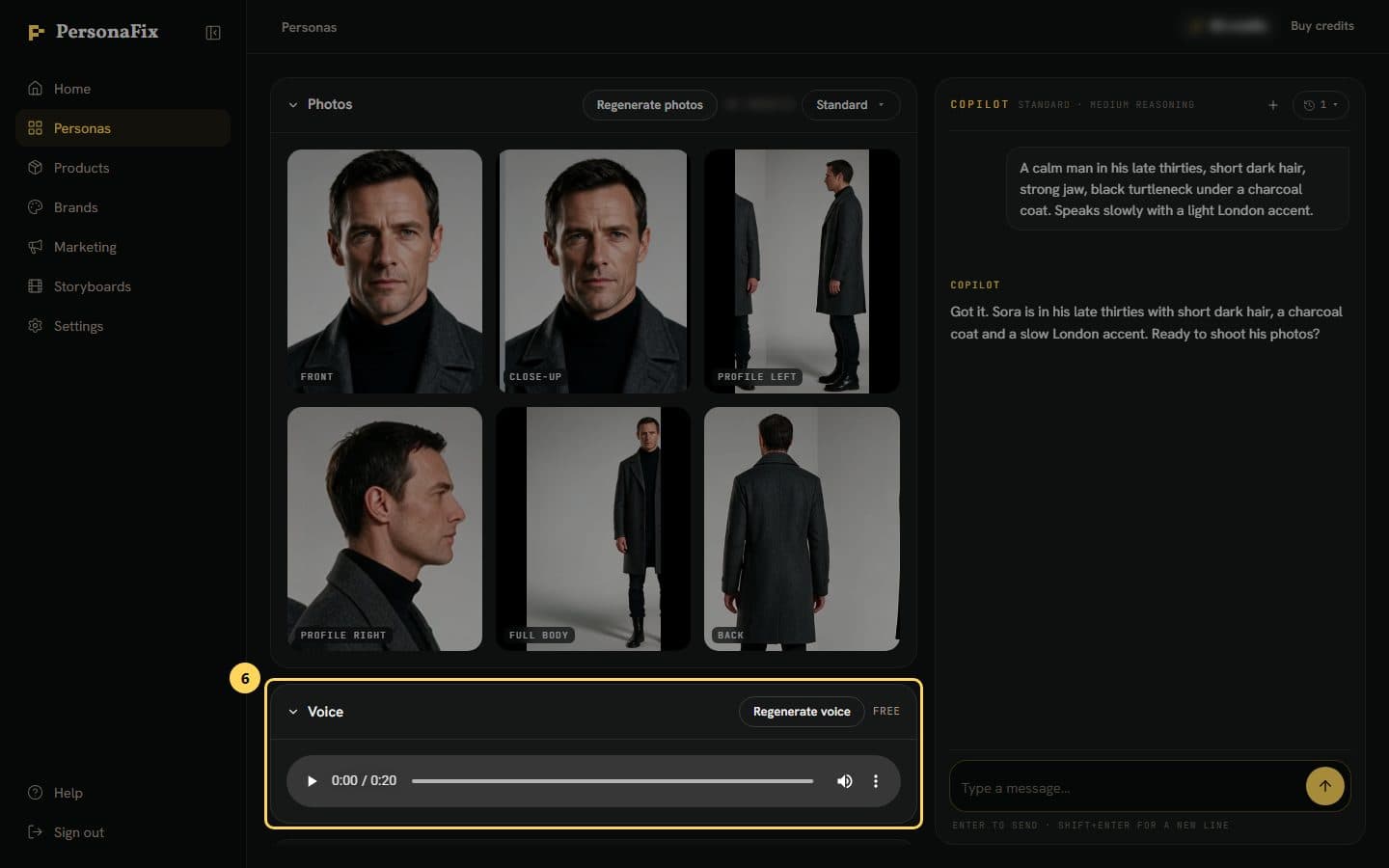Viewport: 1389px width, 868px height.
Task: Mute the voice audio speaker icon
Action: [x=844, y=781]
